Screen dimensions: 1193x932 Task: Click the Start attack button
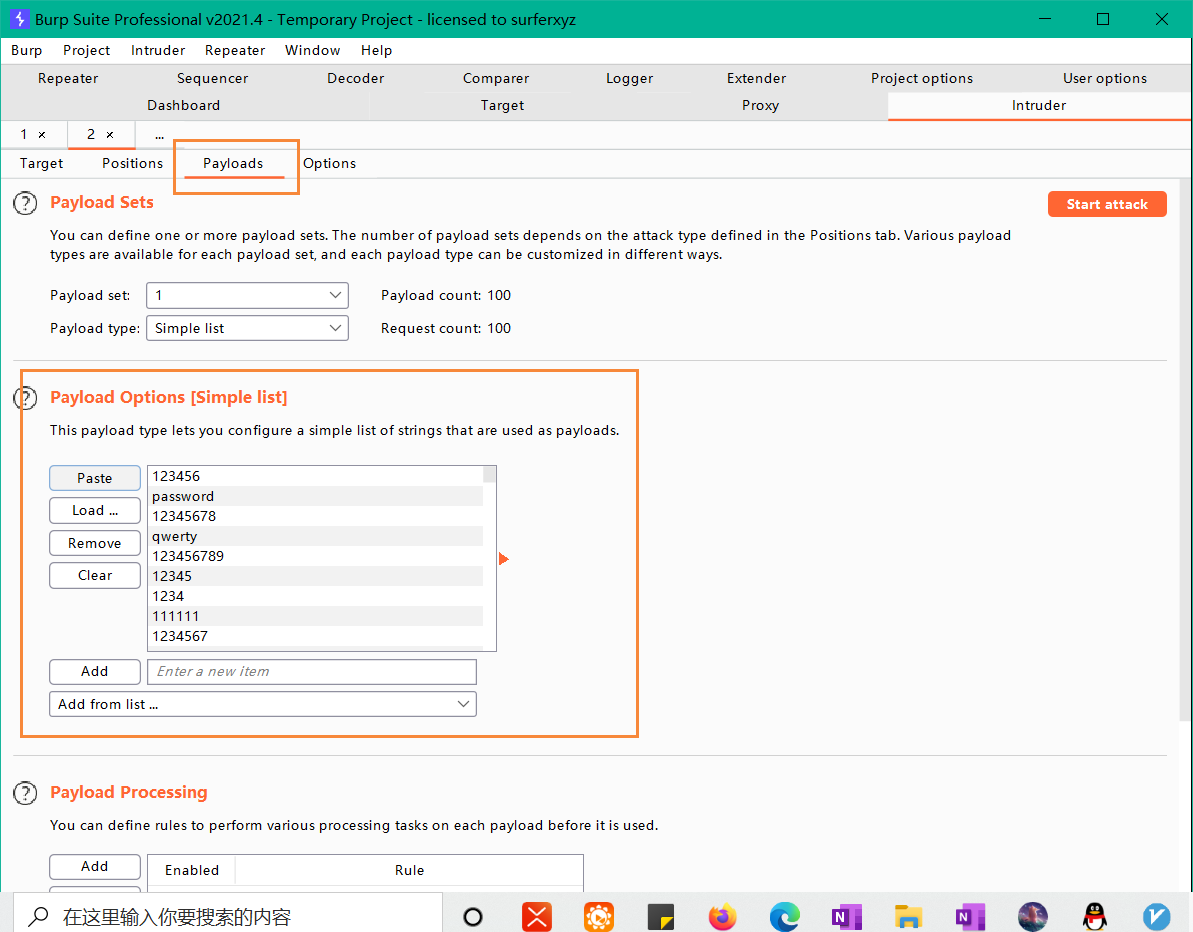1106,204
